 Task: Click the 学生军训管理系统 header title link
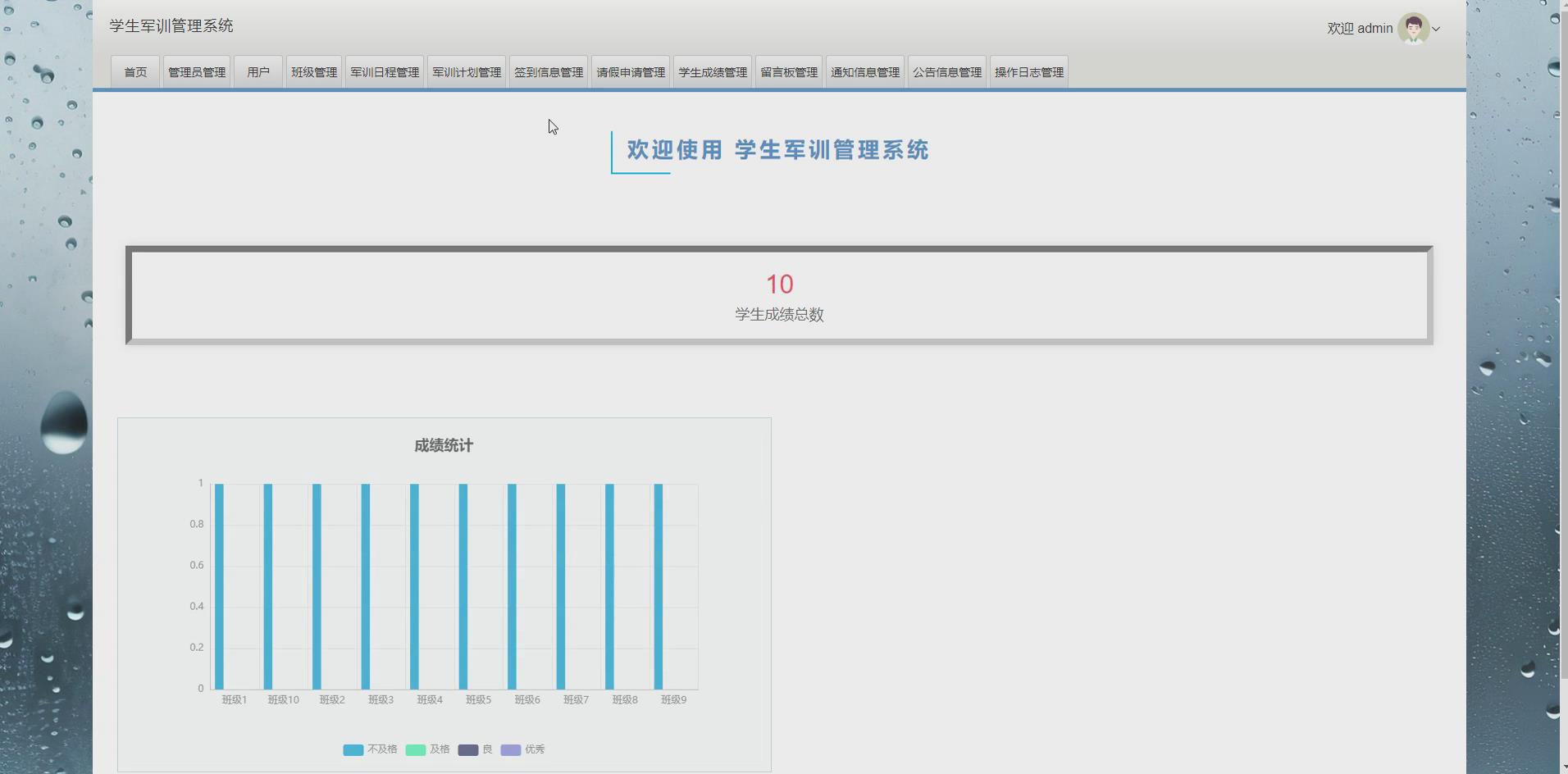click(x=171, y=25)
